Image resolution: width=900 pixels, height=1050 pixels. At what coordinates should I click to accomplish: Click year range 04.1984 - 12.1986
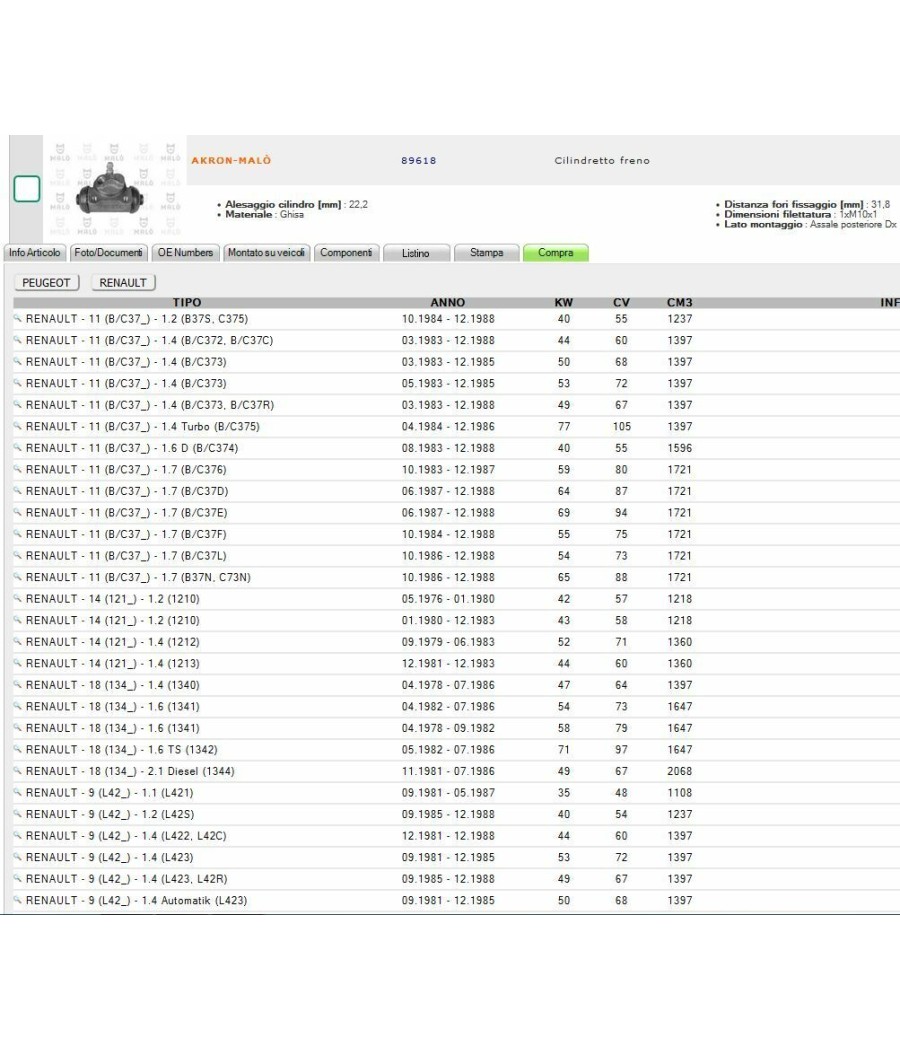tap(448, 427)
